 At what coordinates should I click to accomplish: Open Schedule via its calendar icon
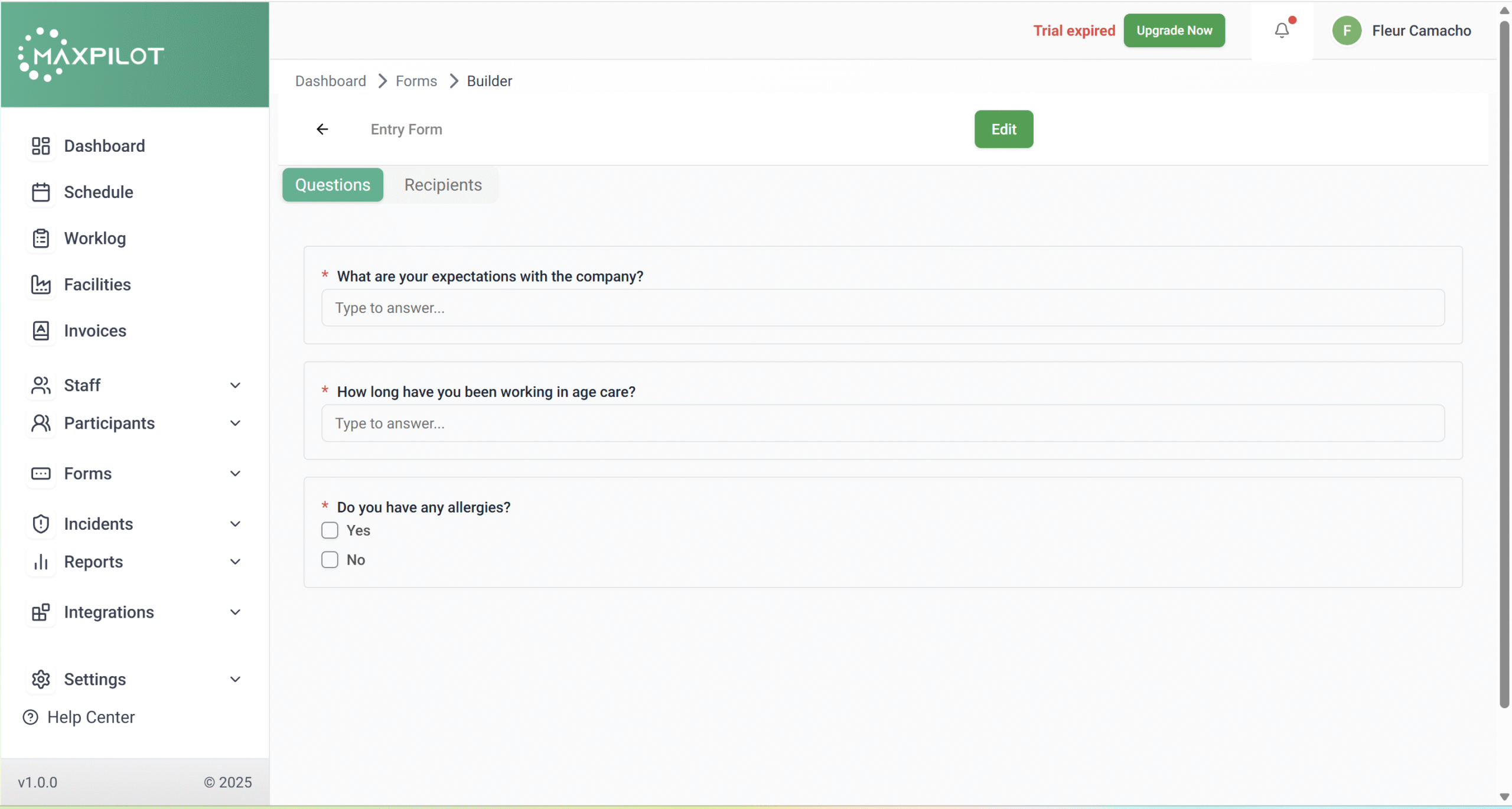tap(41, 192)
